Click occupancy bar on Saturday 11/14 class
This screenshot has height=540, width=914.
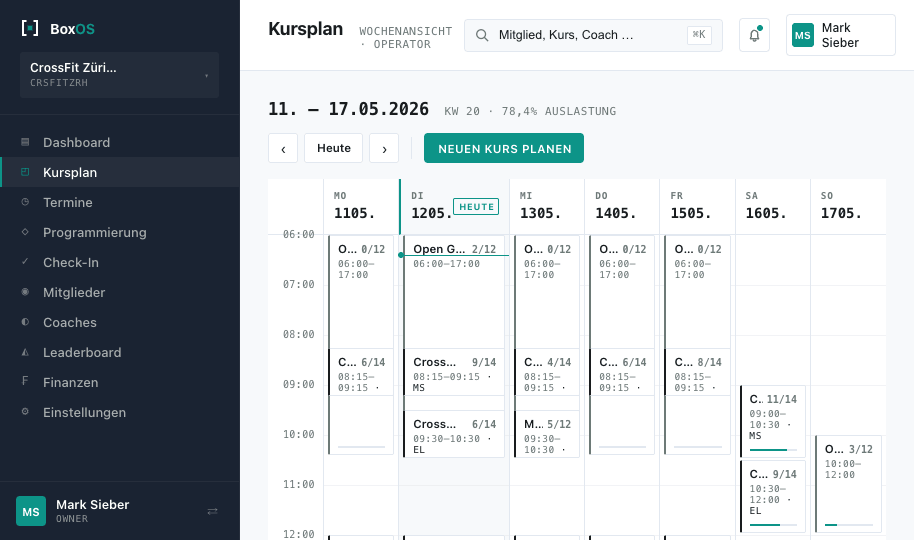click(774, 450)
